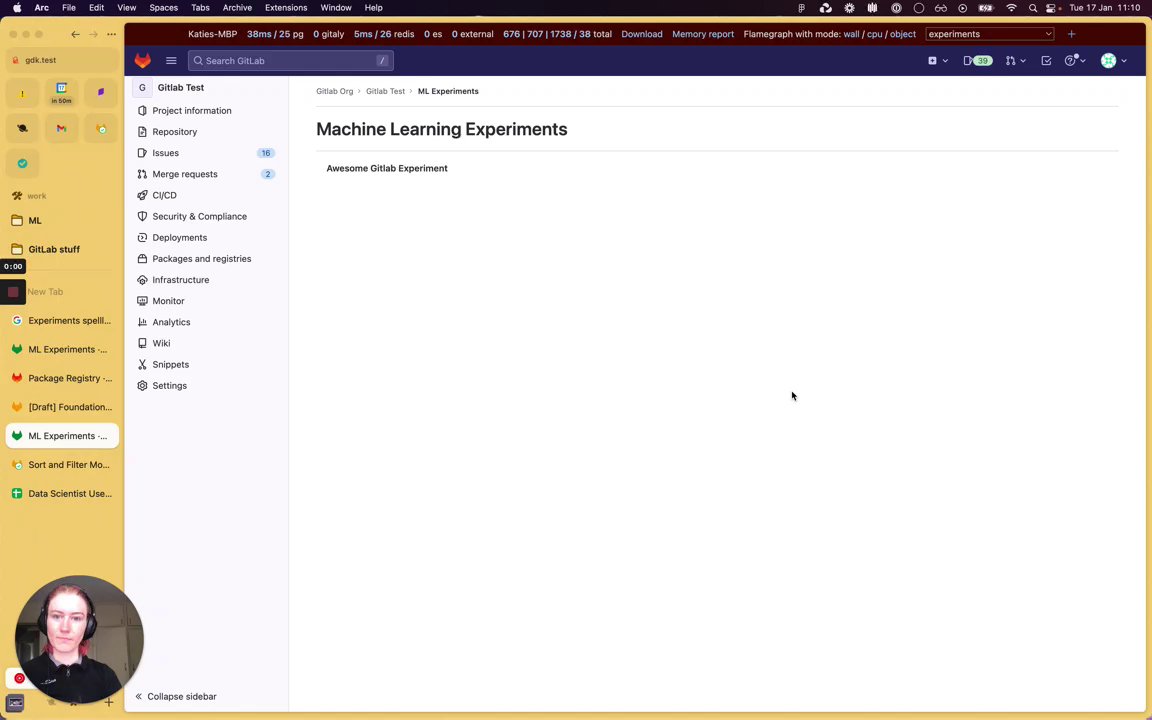This screenshot has height=720, width=1152.
Task: Open GitLab stuff folder in Arc sidebar
Action: click(62, 249)
